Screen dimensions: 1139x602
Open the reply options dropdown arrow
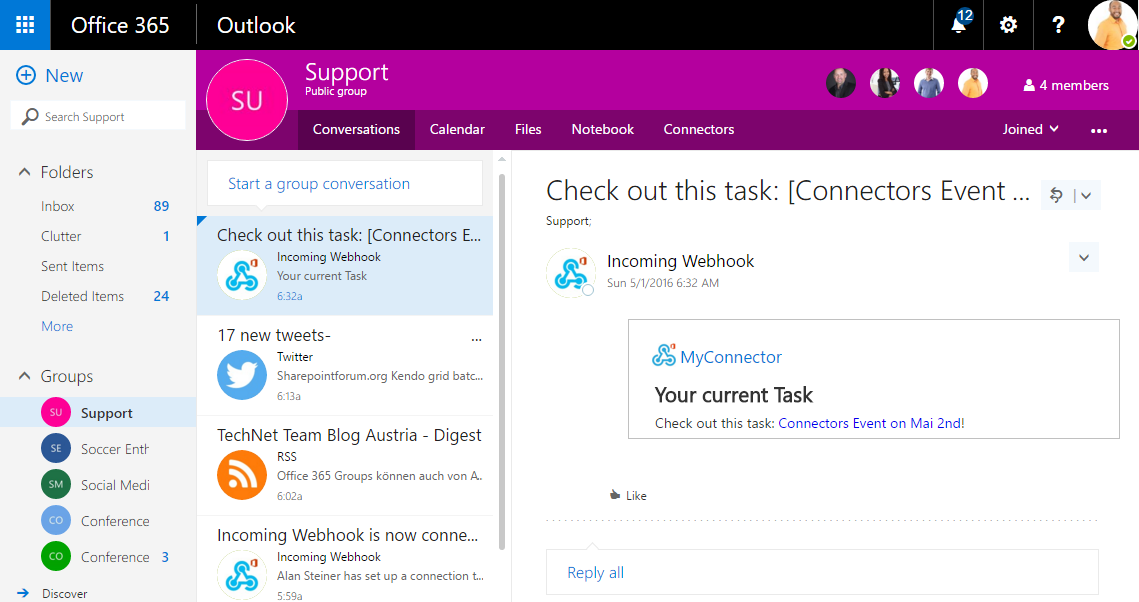pyautogui.click(x=1087, y=195)
